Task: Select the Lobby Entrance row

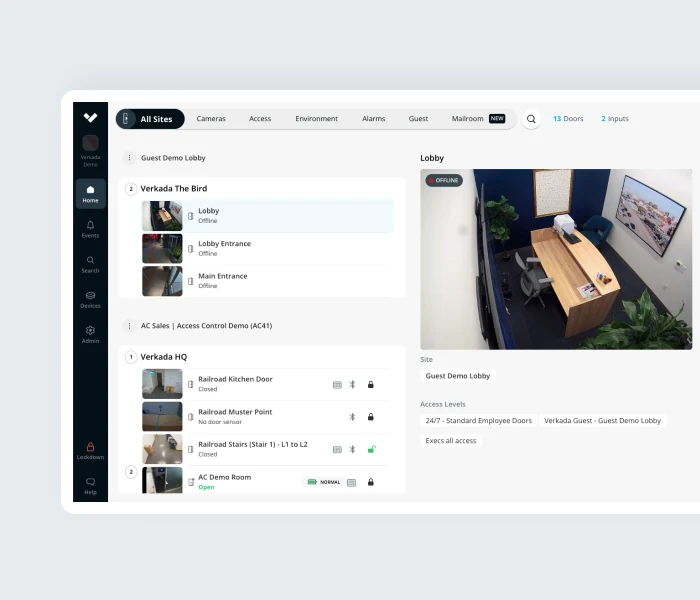Action: coord(267,249)
